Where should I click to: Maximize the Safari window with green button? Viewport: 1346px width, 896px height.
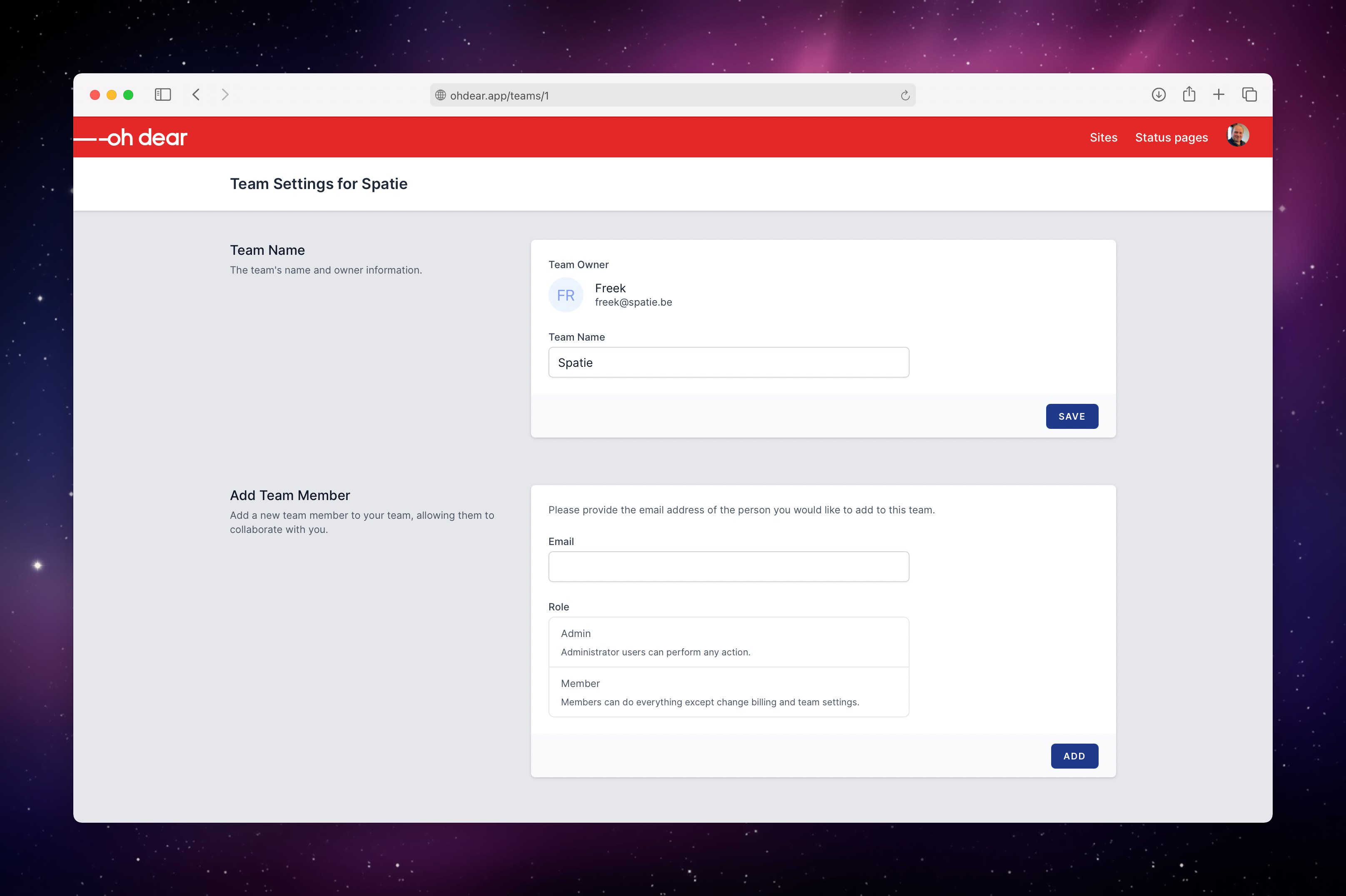[x=128, y=95]
